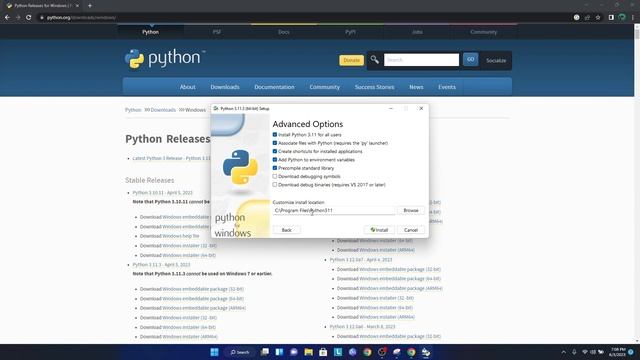The width and height of the screenshot is (640, 360).
Task: Open the network and volume tray icons
Action: point(593,352)
